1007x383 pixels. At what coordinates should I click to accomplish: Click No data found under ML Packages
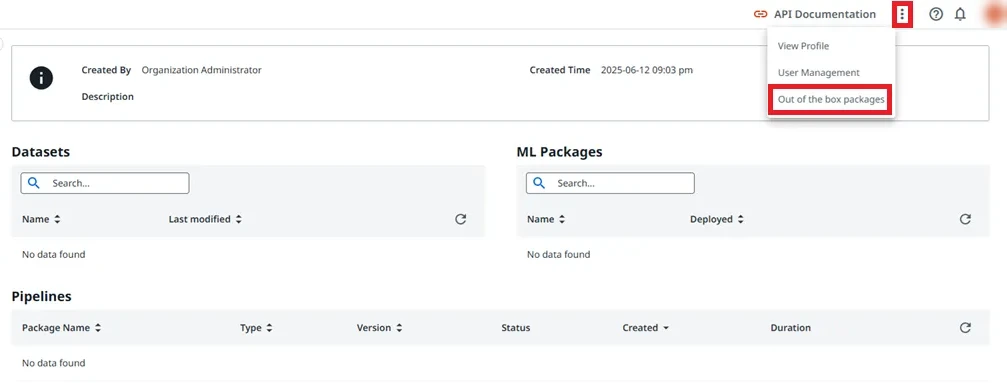pyautogui.click(x=559, y=254)
